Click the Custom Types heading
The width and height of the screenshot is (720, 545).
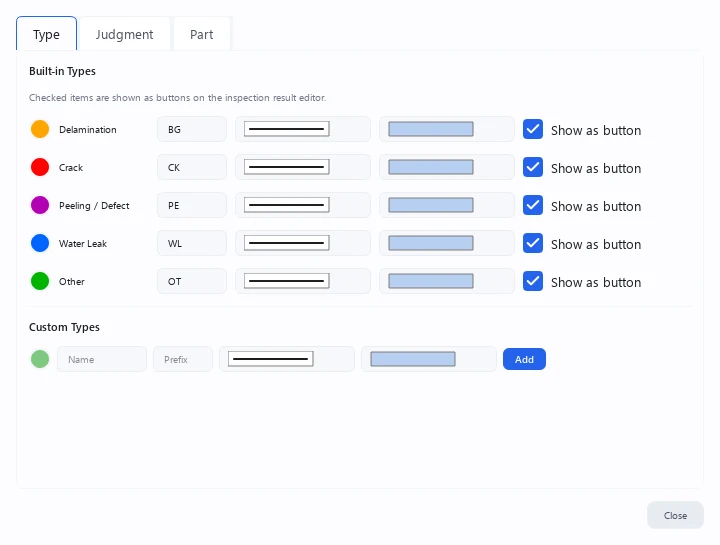64,327
